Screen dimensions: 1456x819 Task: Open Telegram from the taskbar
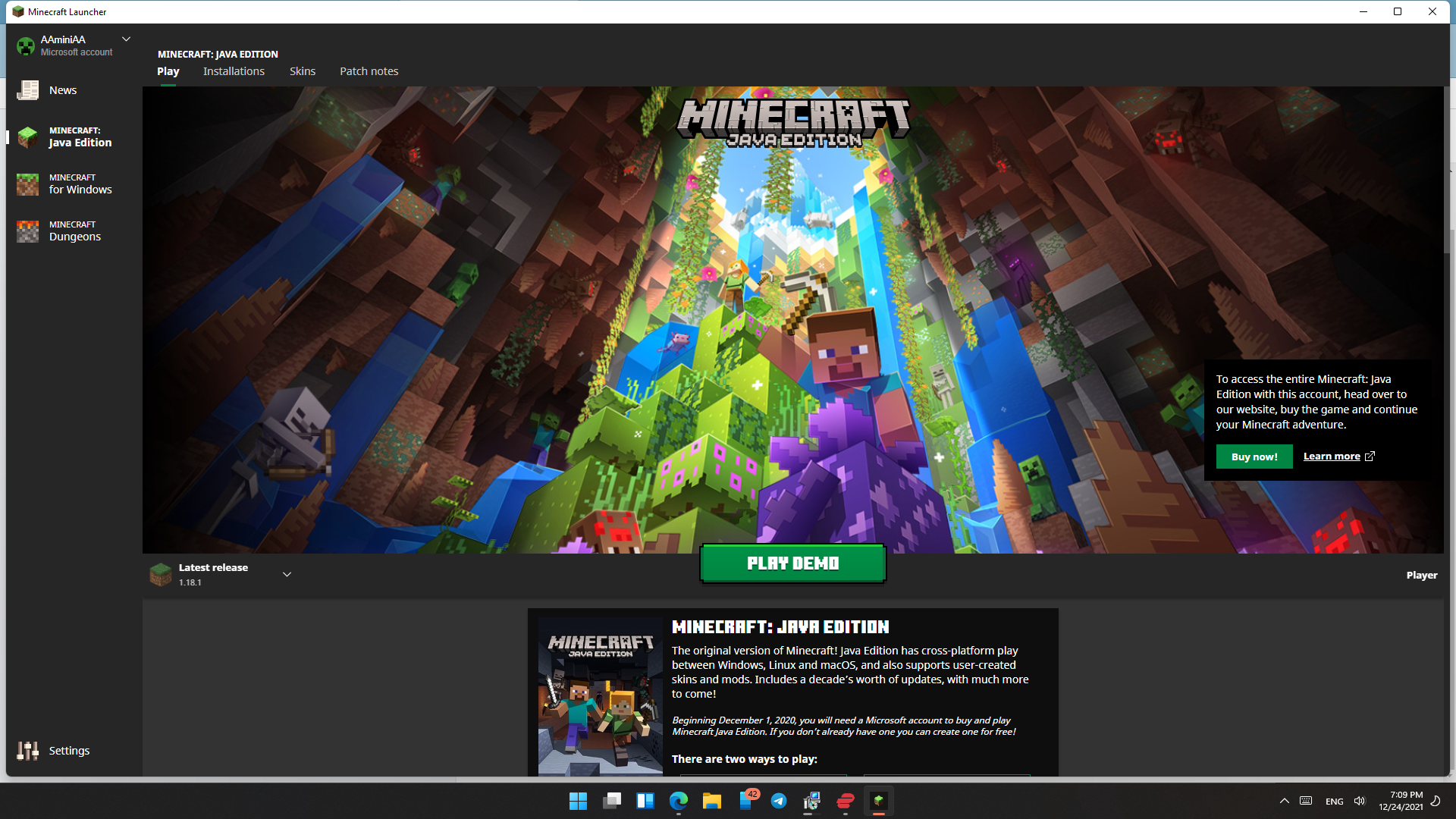(778, 801)
